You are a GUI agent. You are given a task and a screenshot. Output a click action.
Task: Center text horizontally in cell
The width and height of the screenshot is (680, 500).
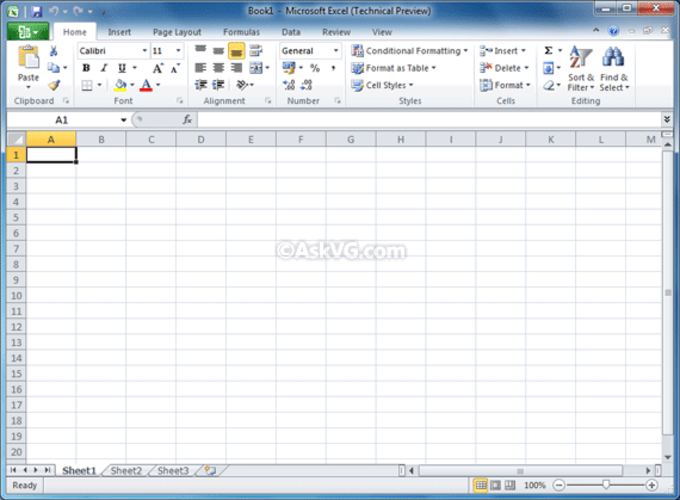pos(219,68)
